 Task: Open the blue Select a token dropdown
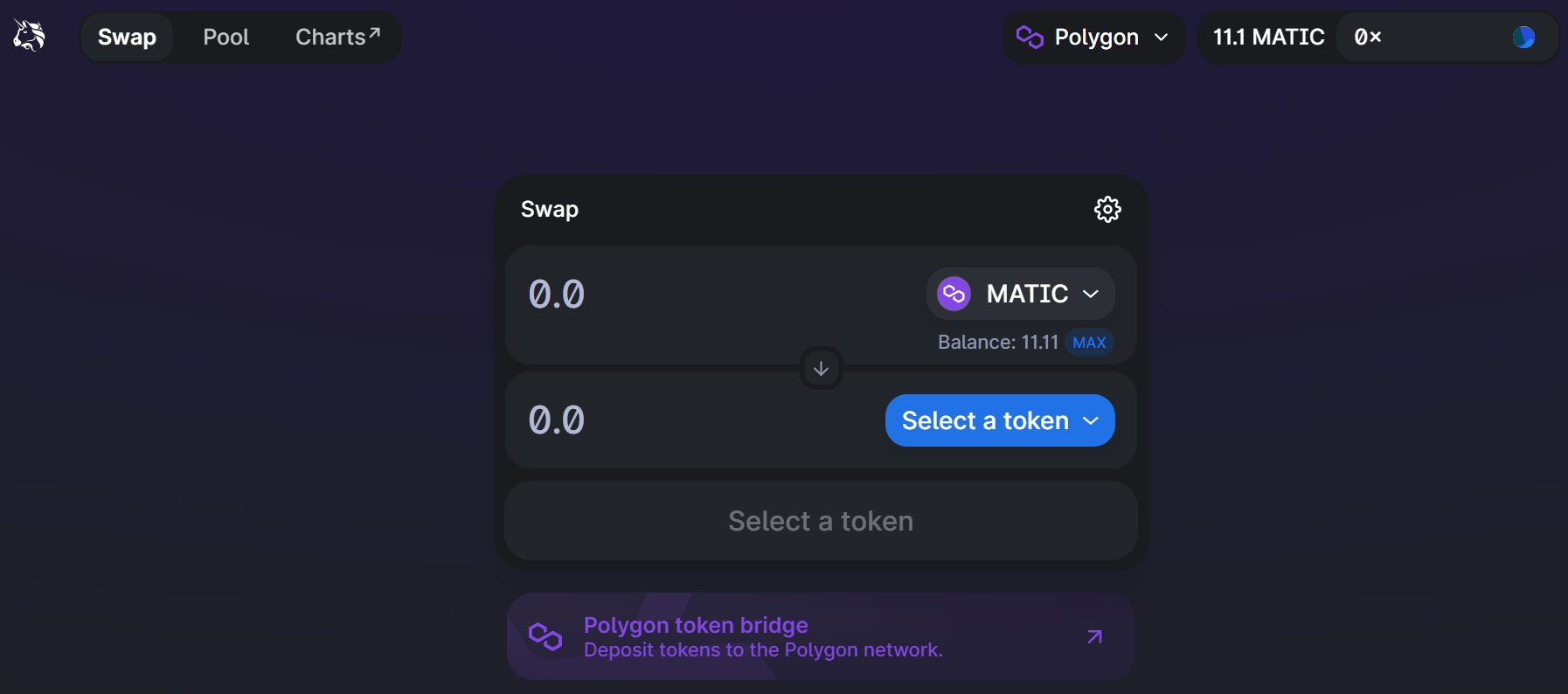coord(999,420)
